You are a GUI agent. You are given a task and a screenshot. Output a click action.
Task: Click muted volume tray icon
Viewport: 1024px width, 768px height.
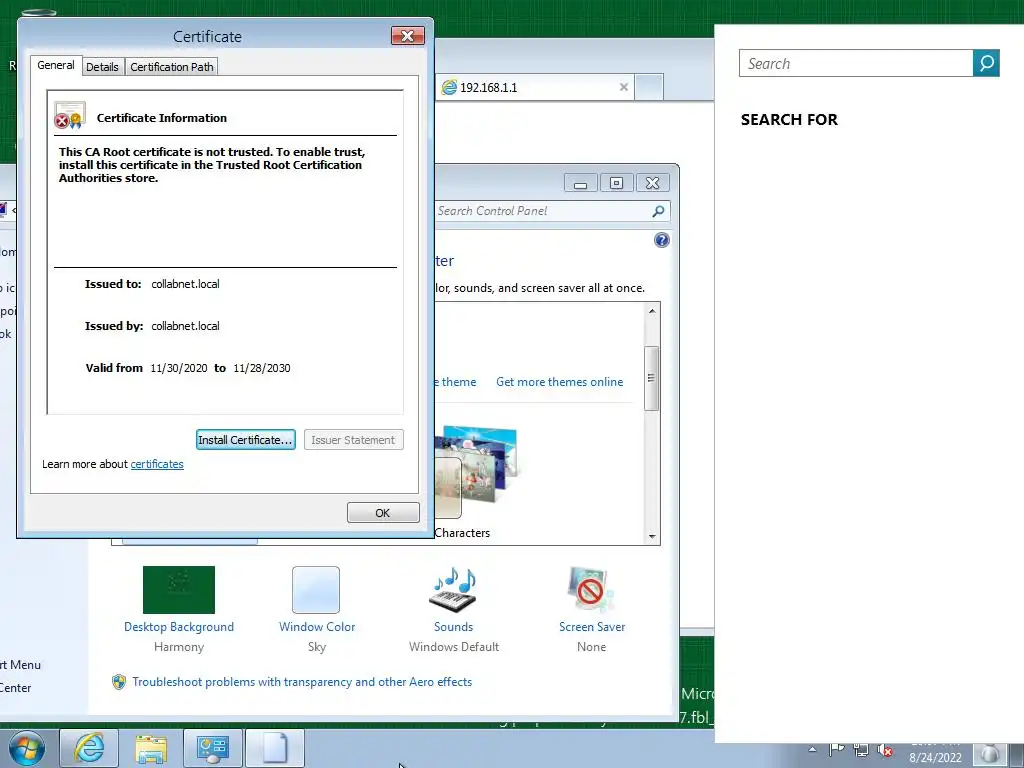pos(885,750)
